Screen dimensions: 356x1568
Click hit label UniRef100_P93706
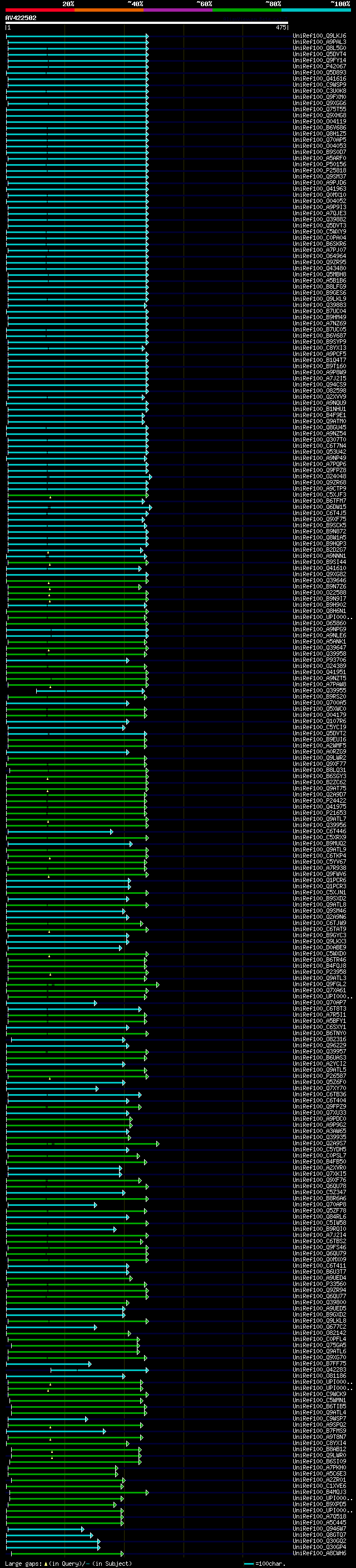(319, 660)
